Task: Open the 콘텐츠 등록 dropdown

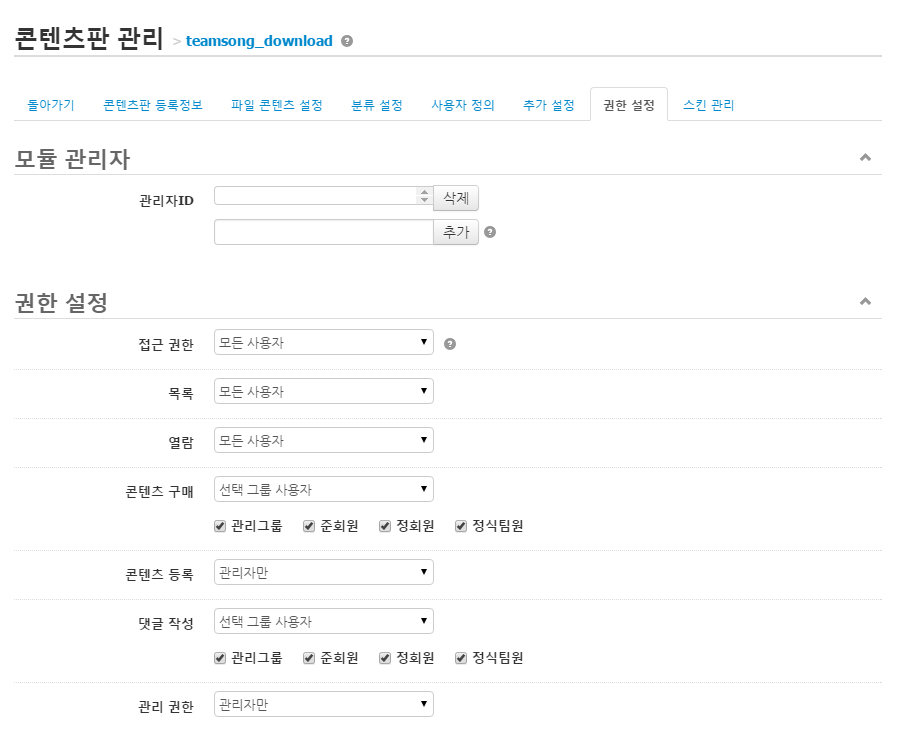Action: pos(324,572)
